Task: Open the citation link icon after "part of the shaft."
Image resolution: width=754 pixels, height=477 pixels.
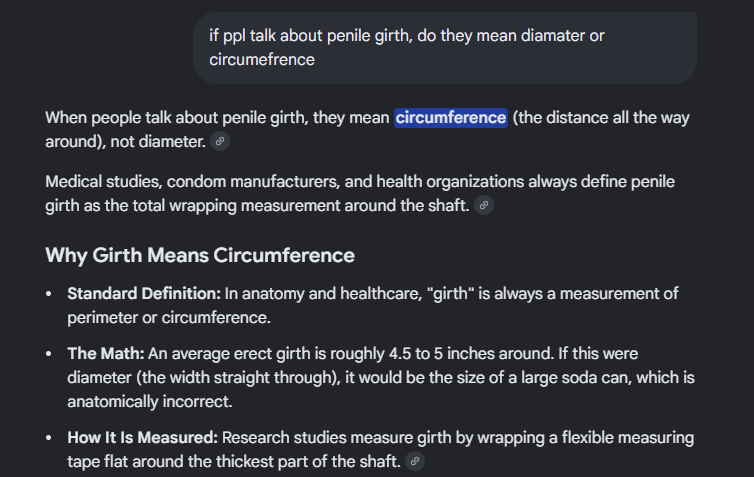Action: (x=415, y=461)
